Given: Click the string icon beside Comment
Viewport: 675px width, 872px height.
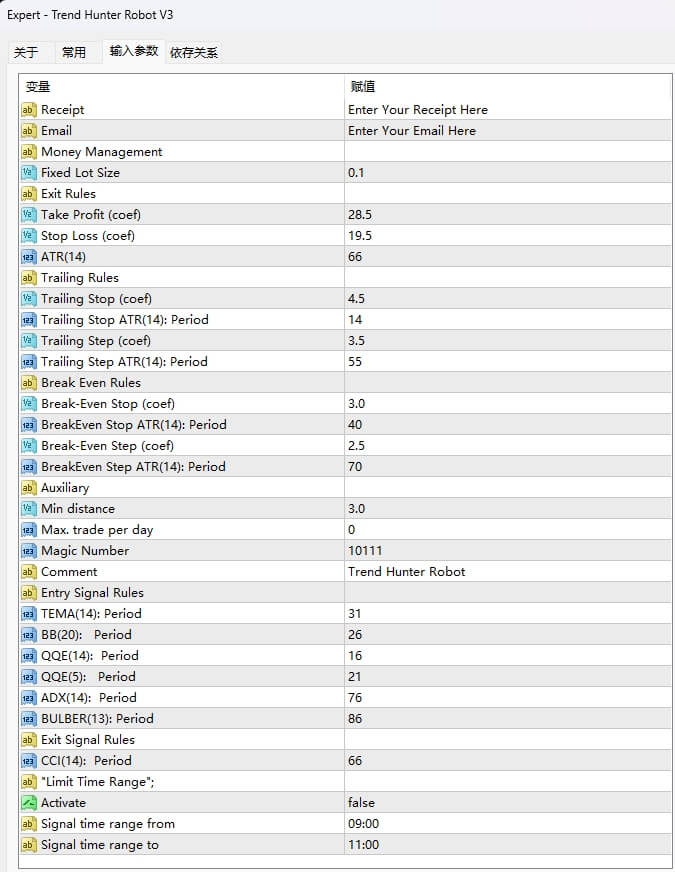Looking at the screenshot, I should point(28,572).
